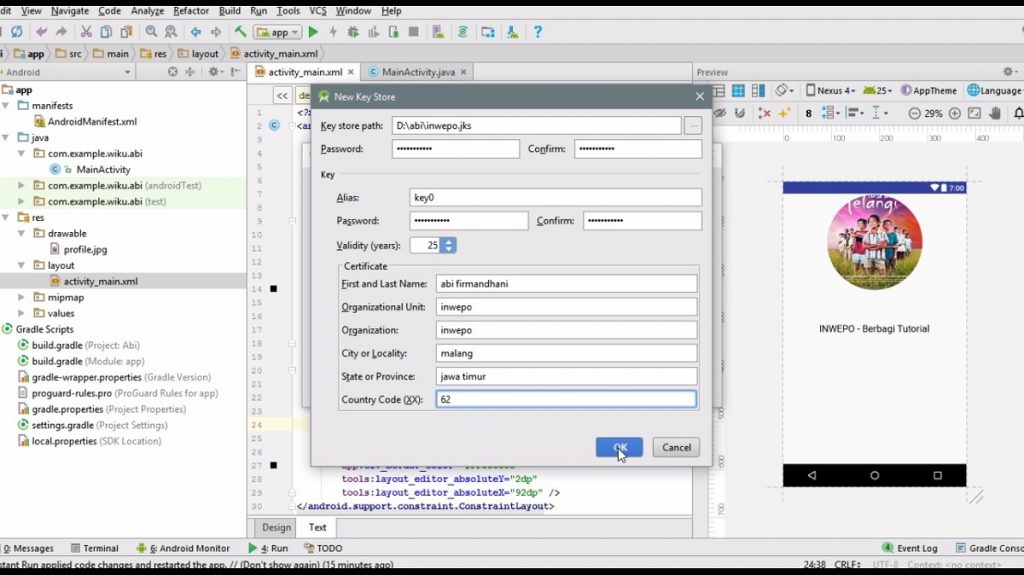1024x575 pixels.
Task: Open the Build menu
Action: point(229,10)
